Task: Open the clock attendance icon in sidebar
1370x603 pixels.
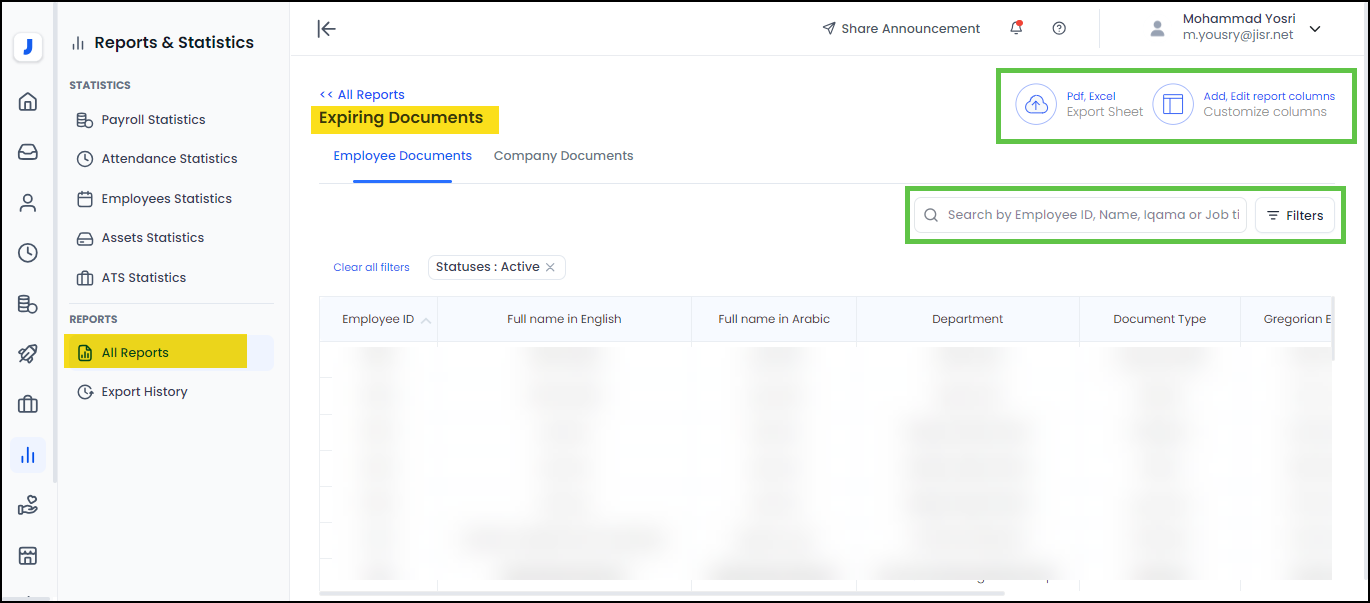Action: coord(28,253)
